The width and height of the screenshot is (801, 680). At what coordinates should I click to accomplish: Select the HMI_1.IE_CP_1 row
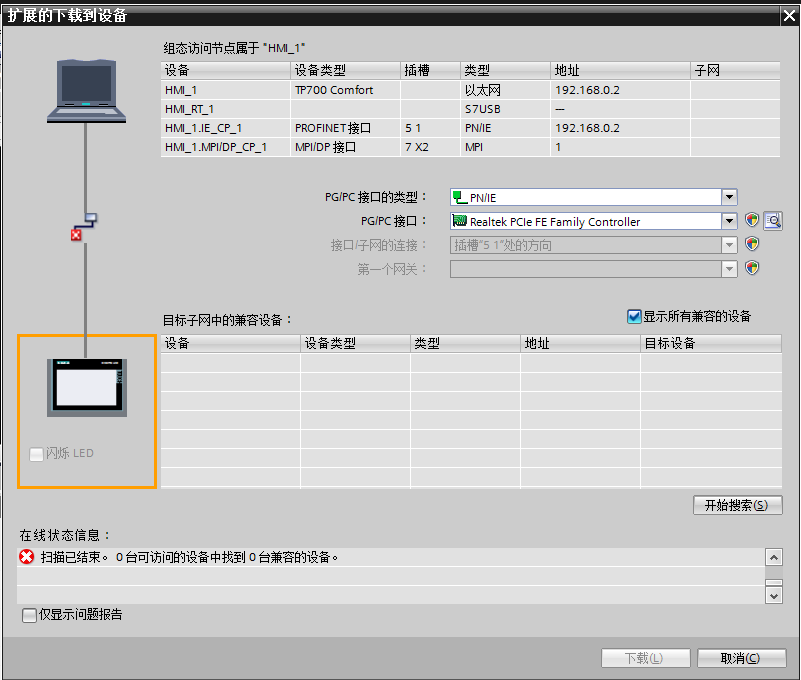tap(203, 128)
